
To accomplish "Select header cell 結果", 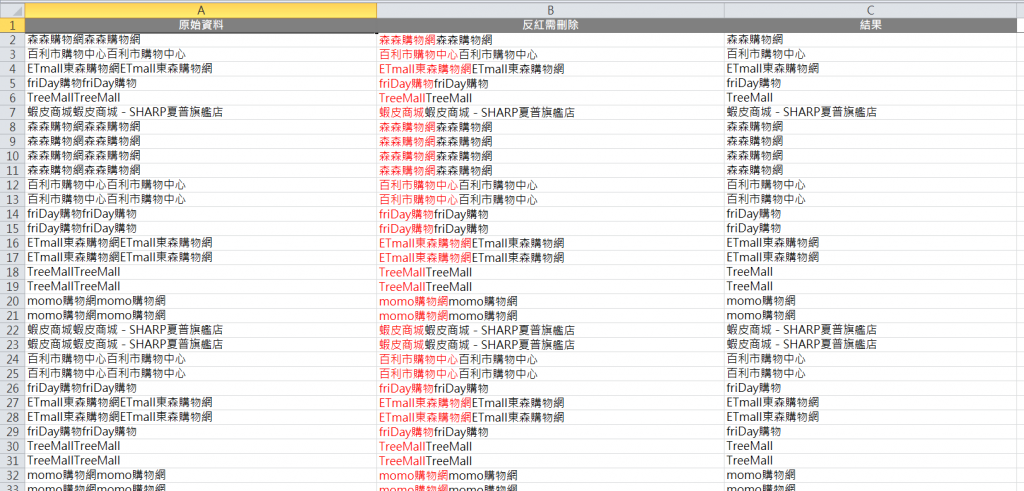I will [x=871, y=25].
